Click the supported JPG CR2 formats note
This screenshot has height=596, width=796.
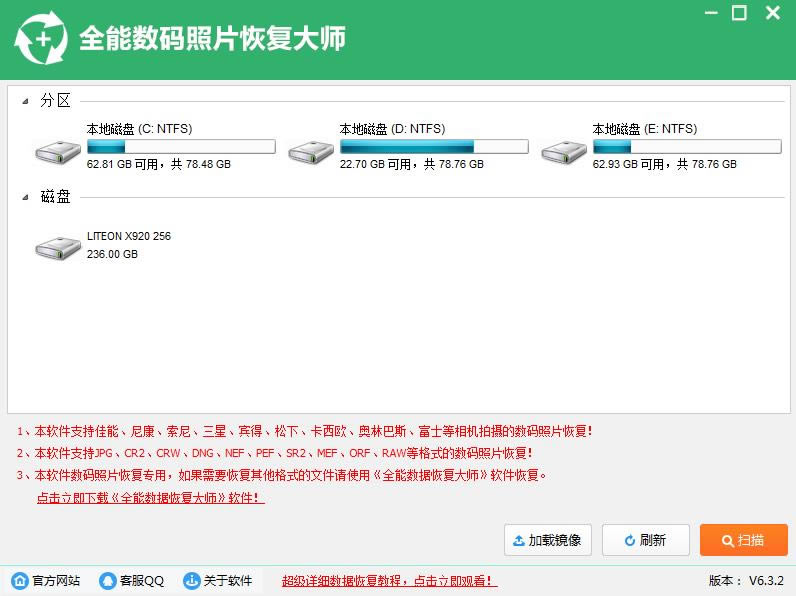274,453
